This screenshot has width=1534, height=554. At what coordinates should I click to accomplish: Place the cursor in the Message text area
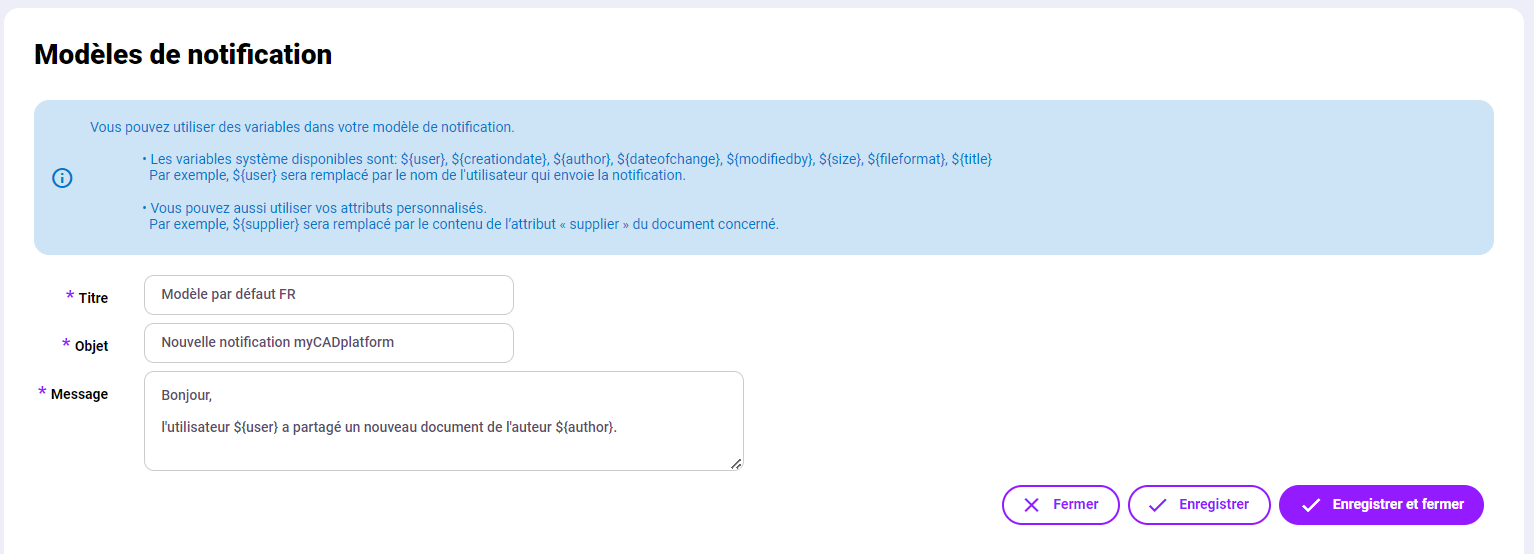pos(443,447)
